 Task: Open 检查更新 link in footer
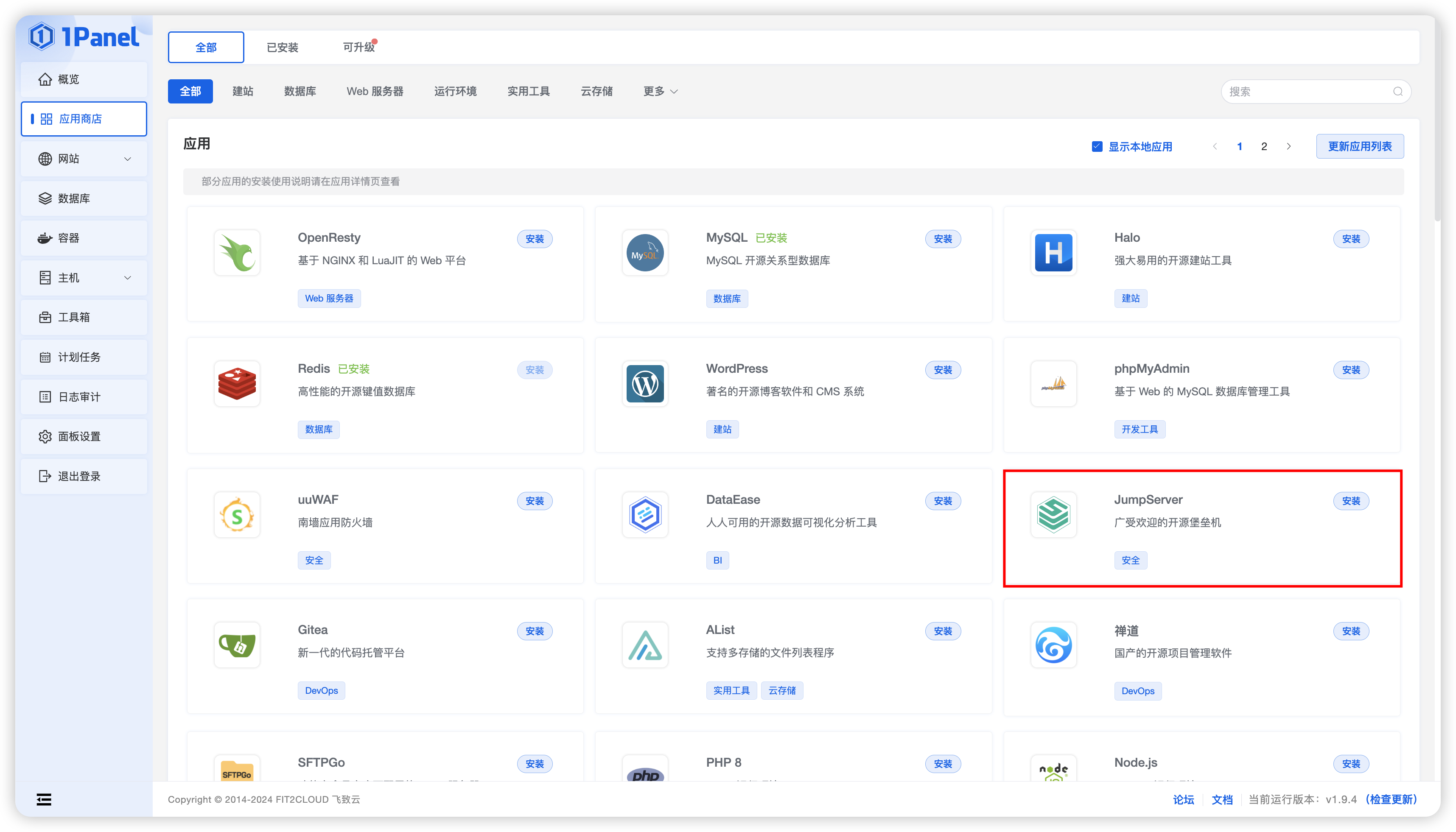pos(1391,799)
